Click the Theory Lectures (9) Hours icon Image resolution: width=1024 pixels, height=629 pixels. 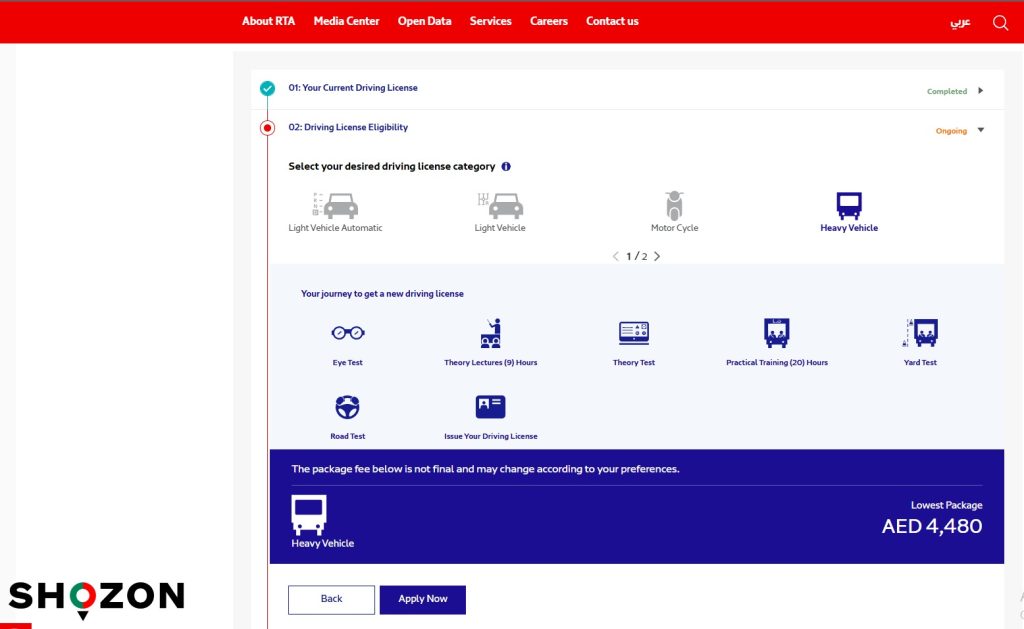point(490,332)
